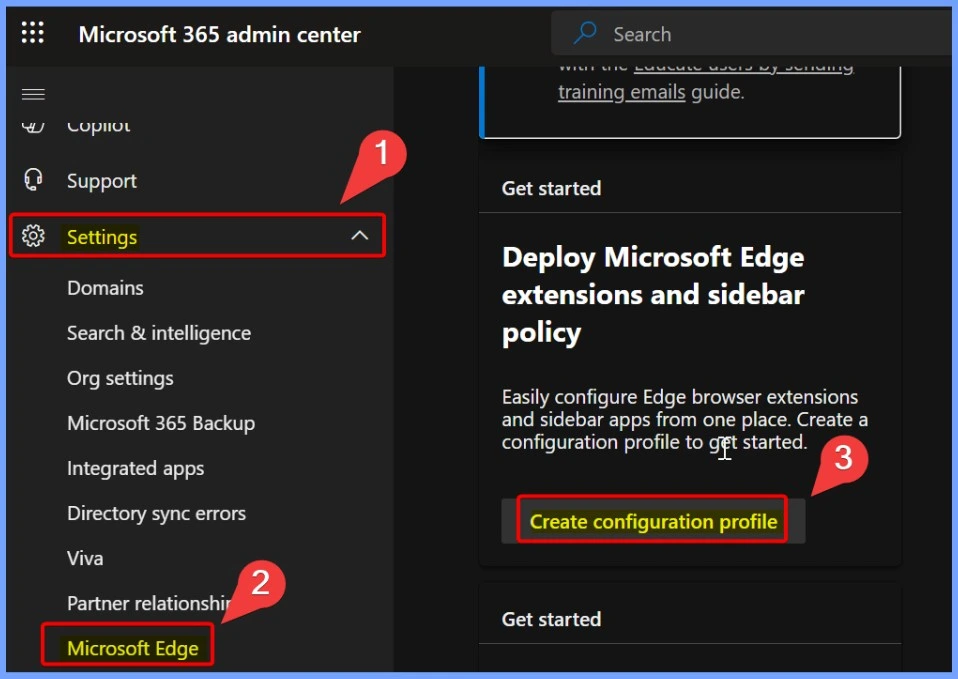Click the Settings gear icon

coord(33,236)
